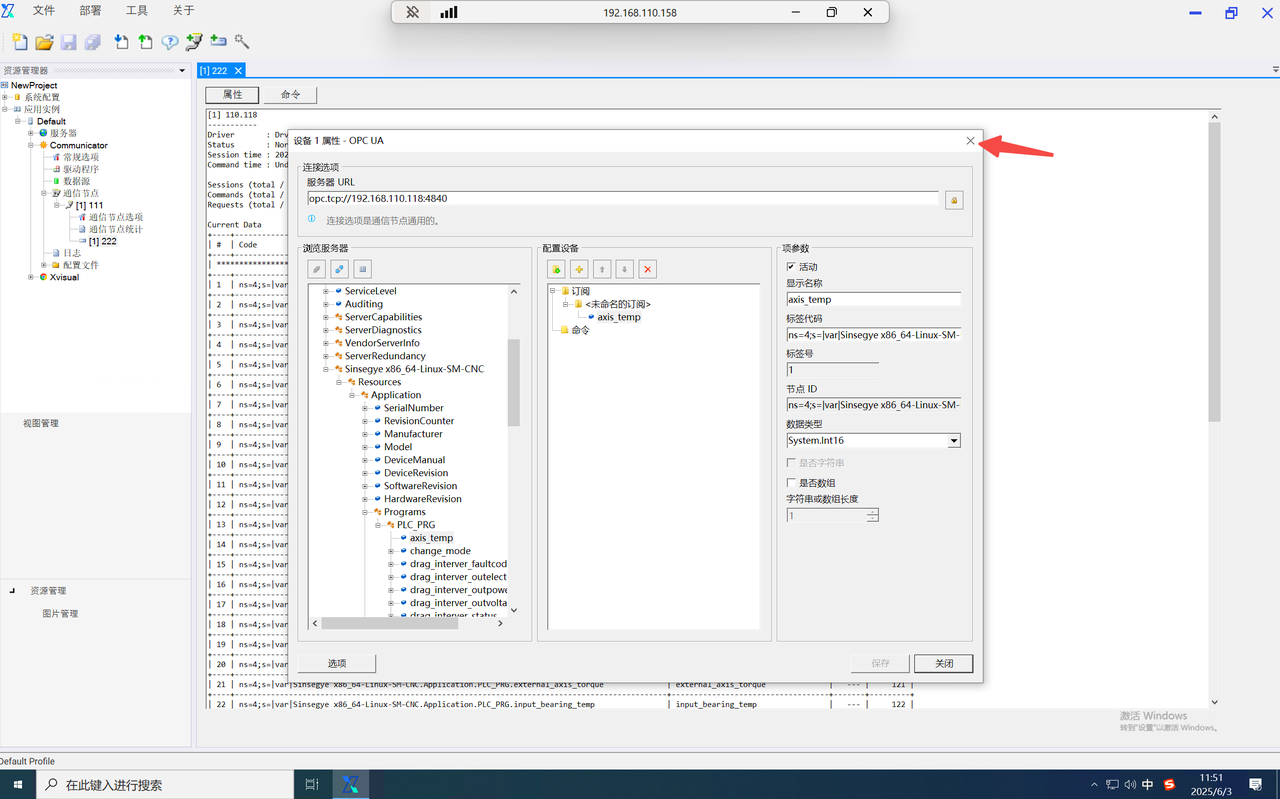Click the disconnect icon in browse server panel
1280x799 pixels.
click(317, 269)
